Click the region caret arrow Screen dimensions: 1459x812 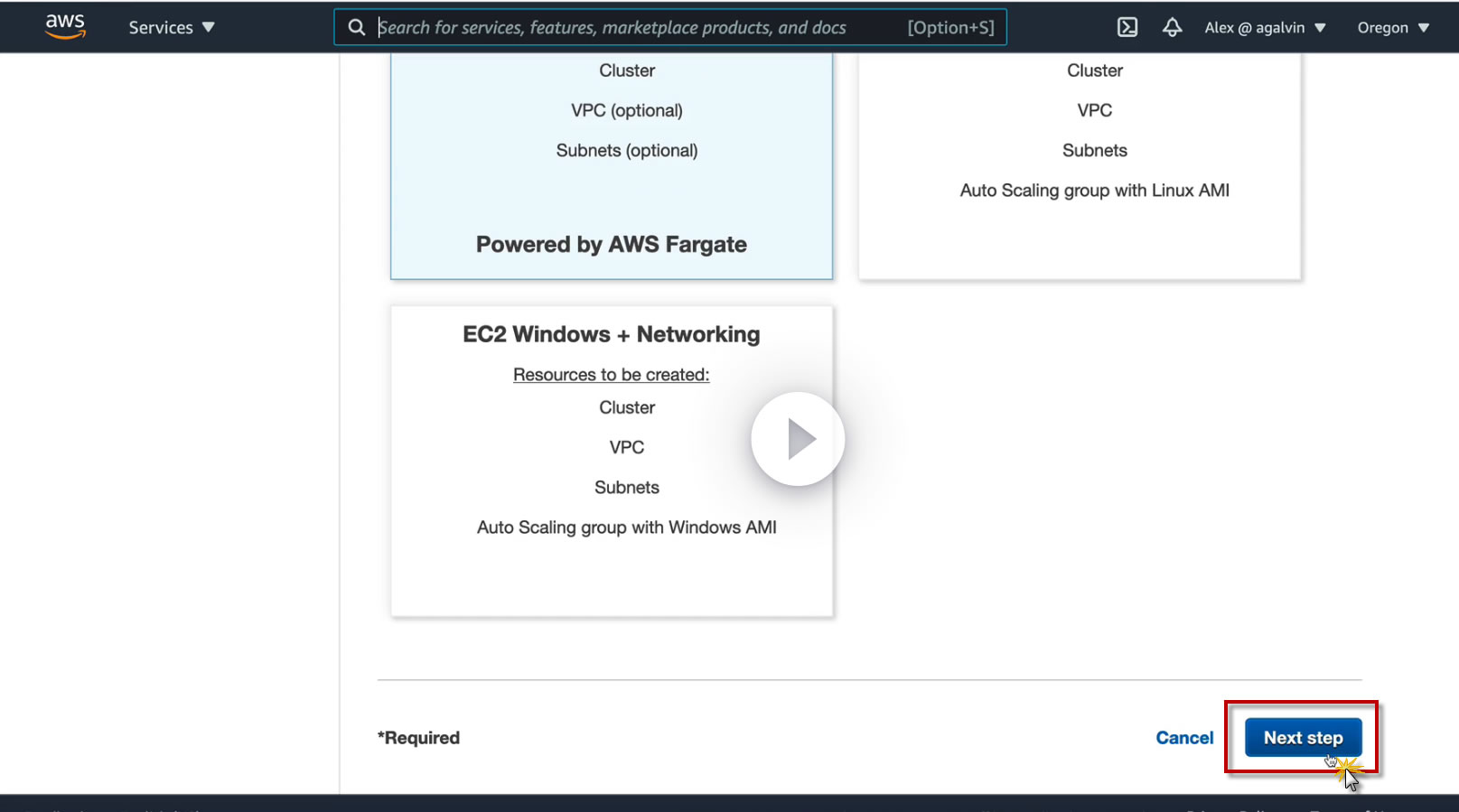1424,28
